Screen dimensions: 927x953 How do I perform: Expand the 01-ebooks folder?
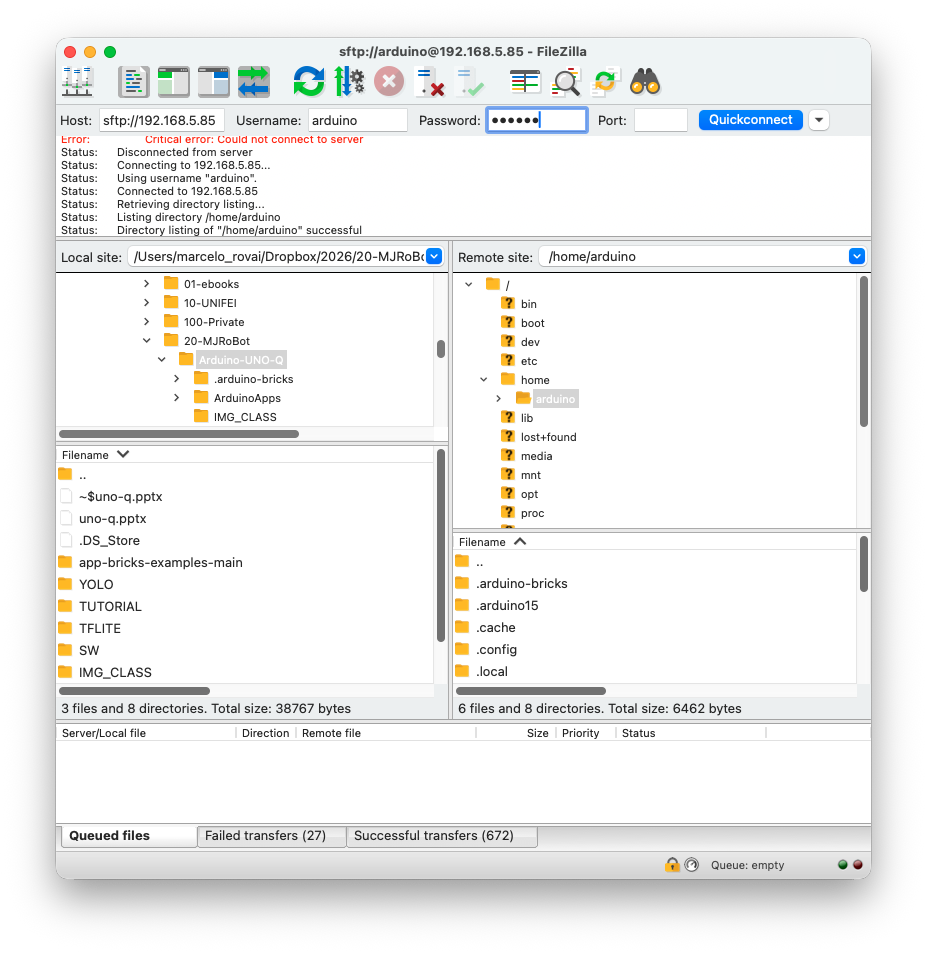146,284
